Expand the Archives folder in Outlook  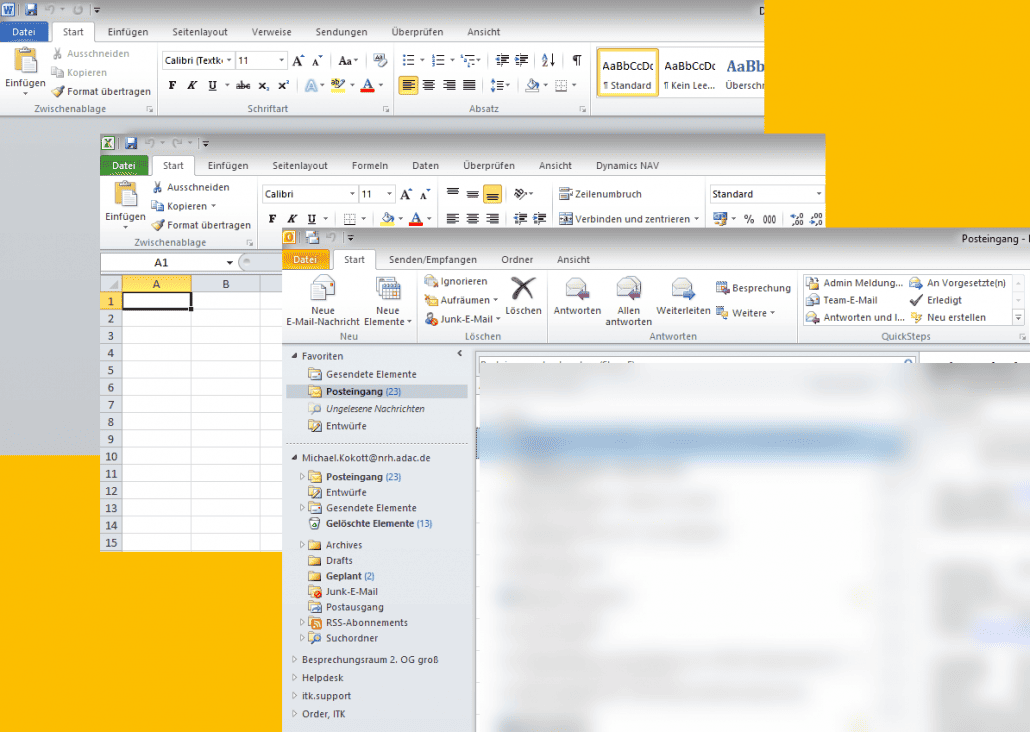pyautogui.click(x=302, y=545)
